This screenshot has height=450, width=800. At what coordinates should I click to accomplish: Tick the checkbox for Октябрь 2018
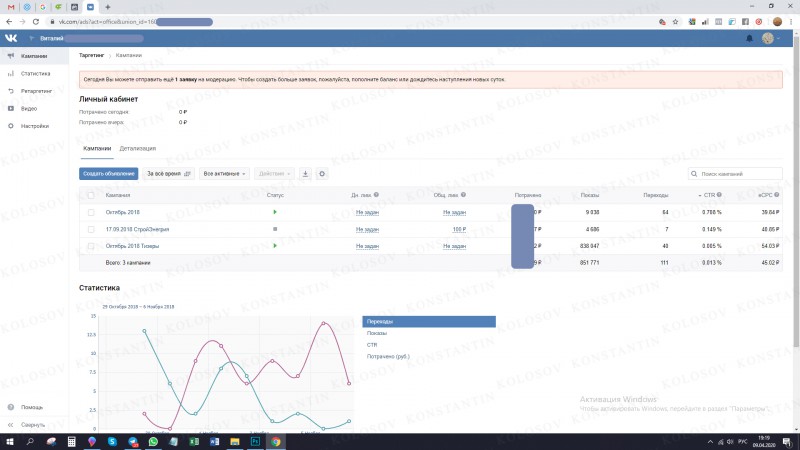pyautogui.click(x=91, y=212)
